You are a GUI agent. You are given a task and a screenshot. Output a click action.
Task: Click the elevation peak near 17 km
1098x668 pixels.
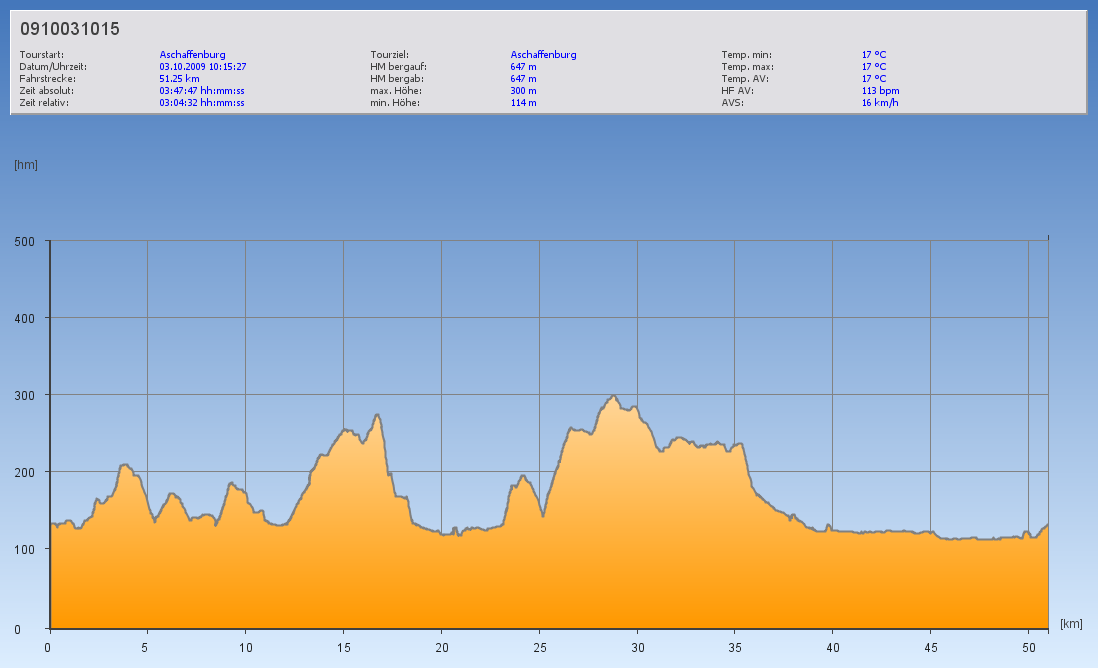tap(377, 415)
